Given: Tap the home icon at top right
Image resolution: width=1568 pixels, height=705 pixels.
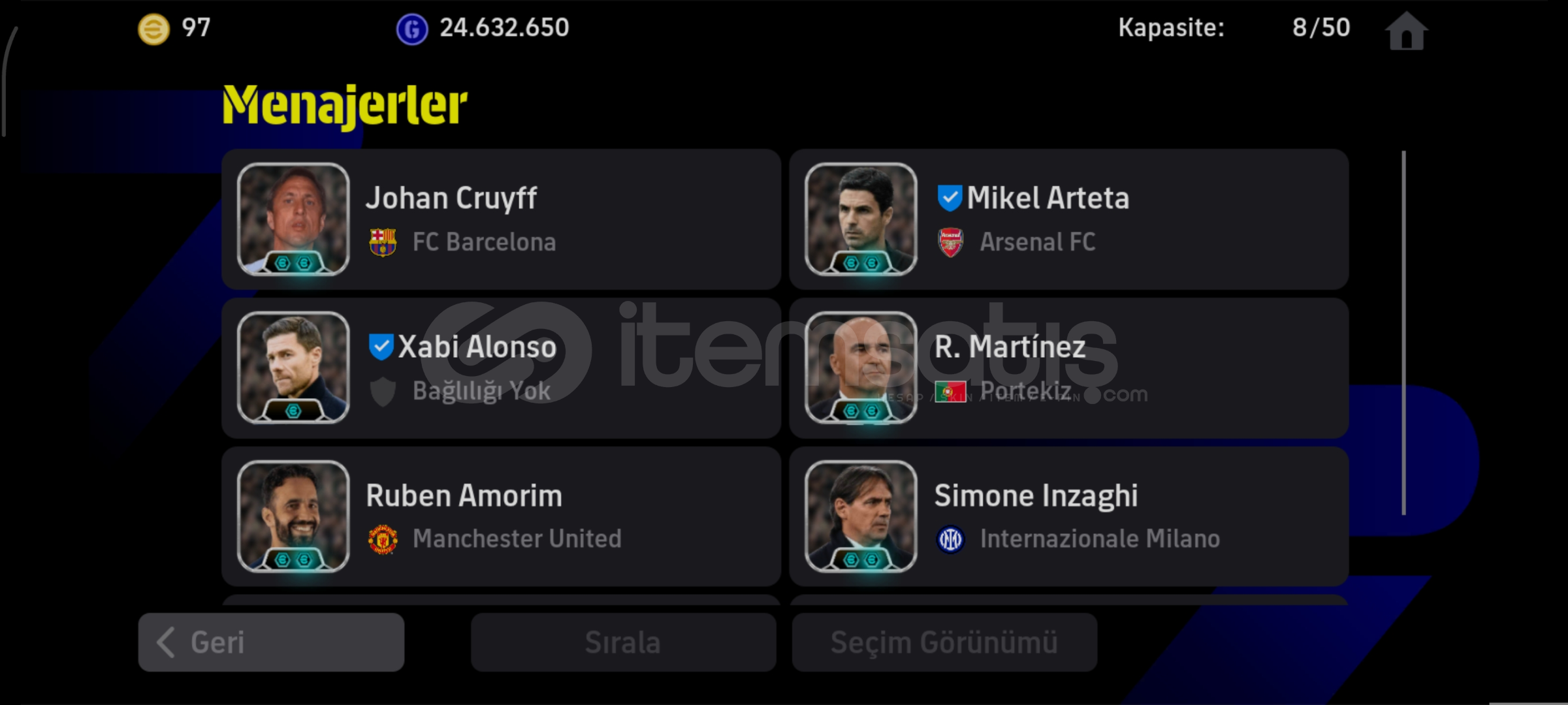Looking at the screenshot, I should point(1406,31).
